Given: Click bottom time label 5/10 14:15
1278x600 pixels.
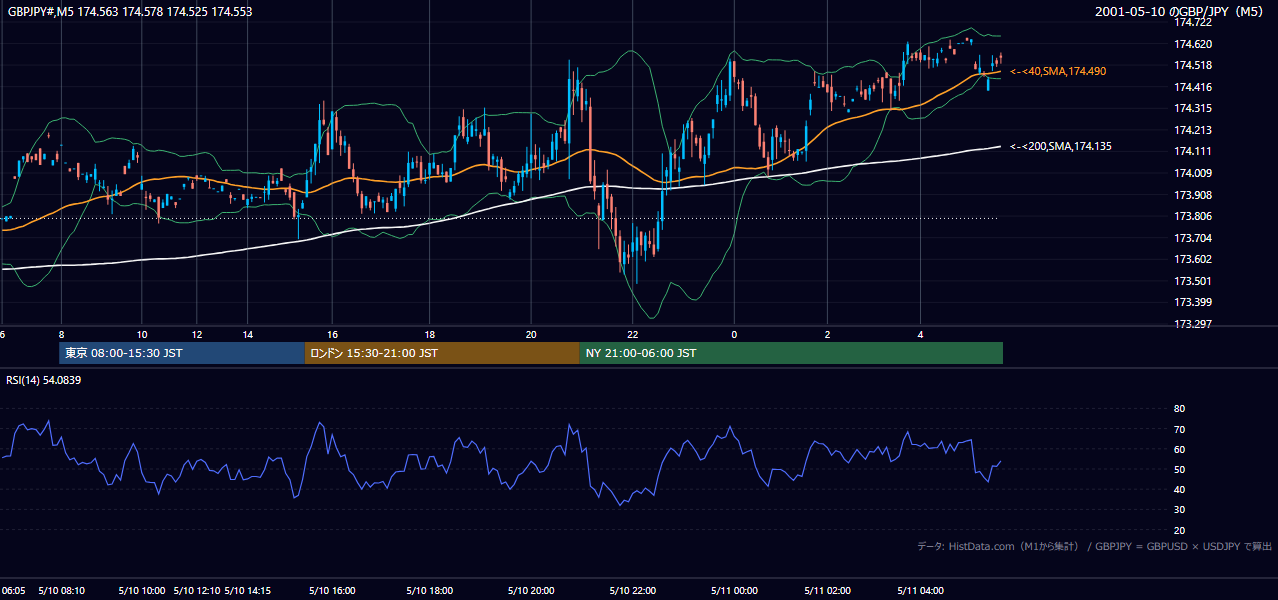Looking at the screenshot, I should click(x=248, y=591).
